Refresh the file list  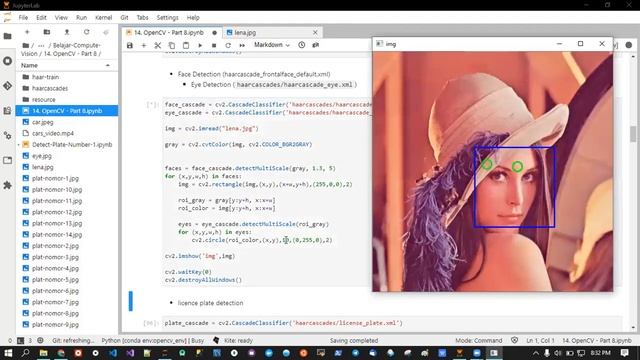[x=87, y=32]
